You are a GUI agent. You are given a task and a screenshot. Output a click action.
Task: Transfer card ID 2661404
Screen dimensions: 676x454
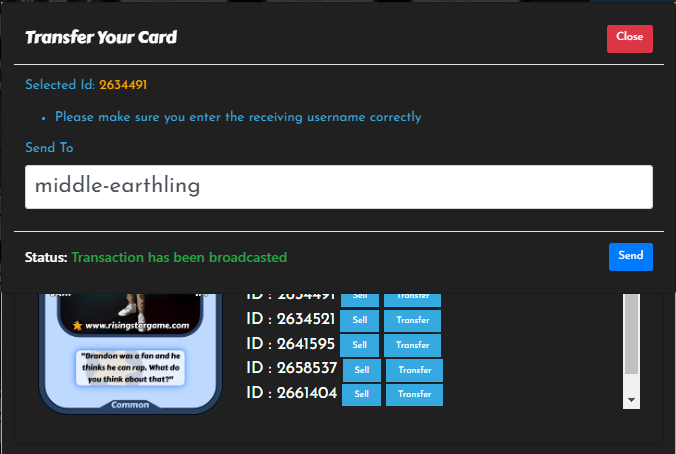[x=414, y=395]
